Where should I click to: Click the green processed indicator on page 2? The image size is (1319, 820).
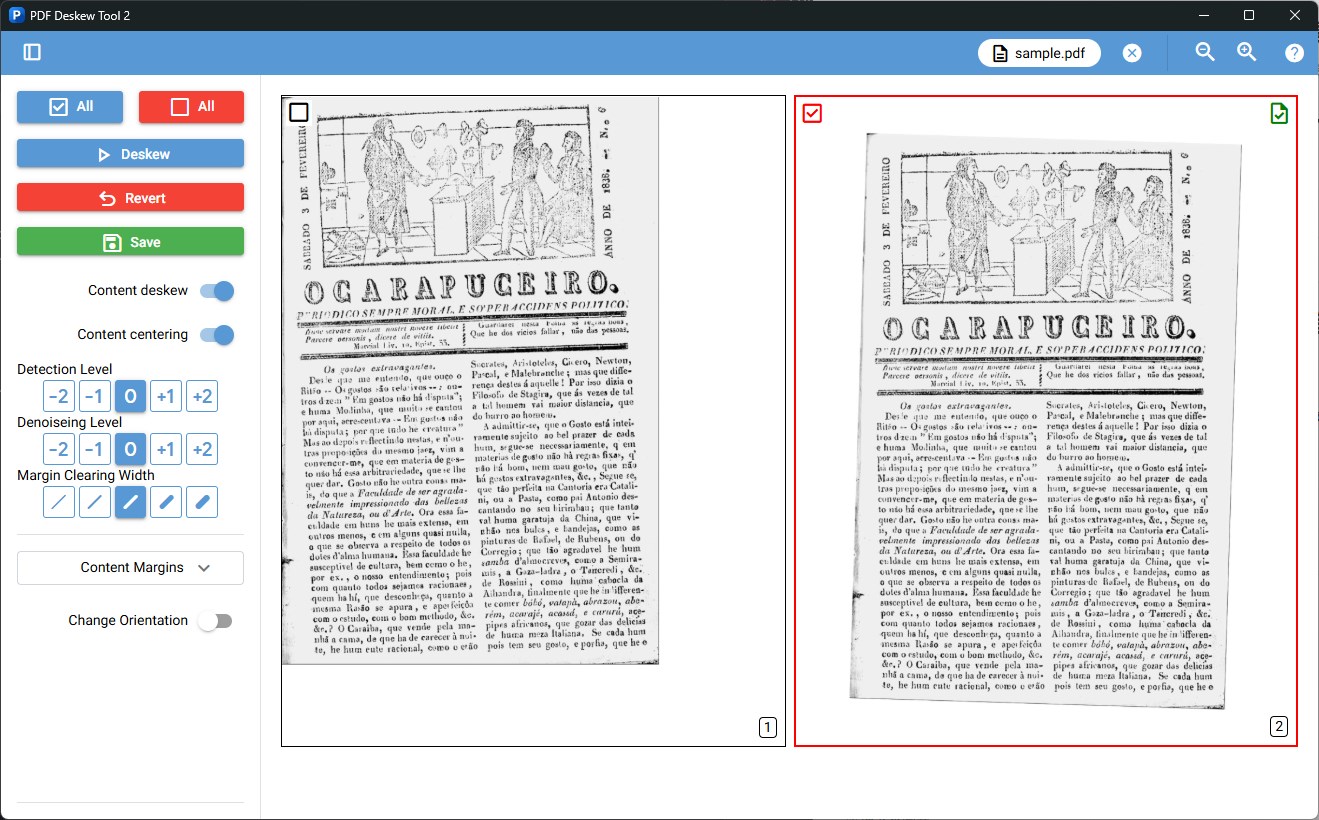[1278, 113]
